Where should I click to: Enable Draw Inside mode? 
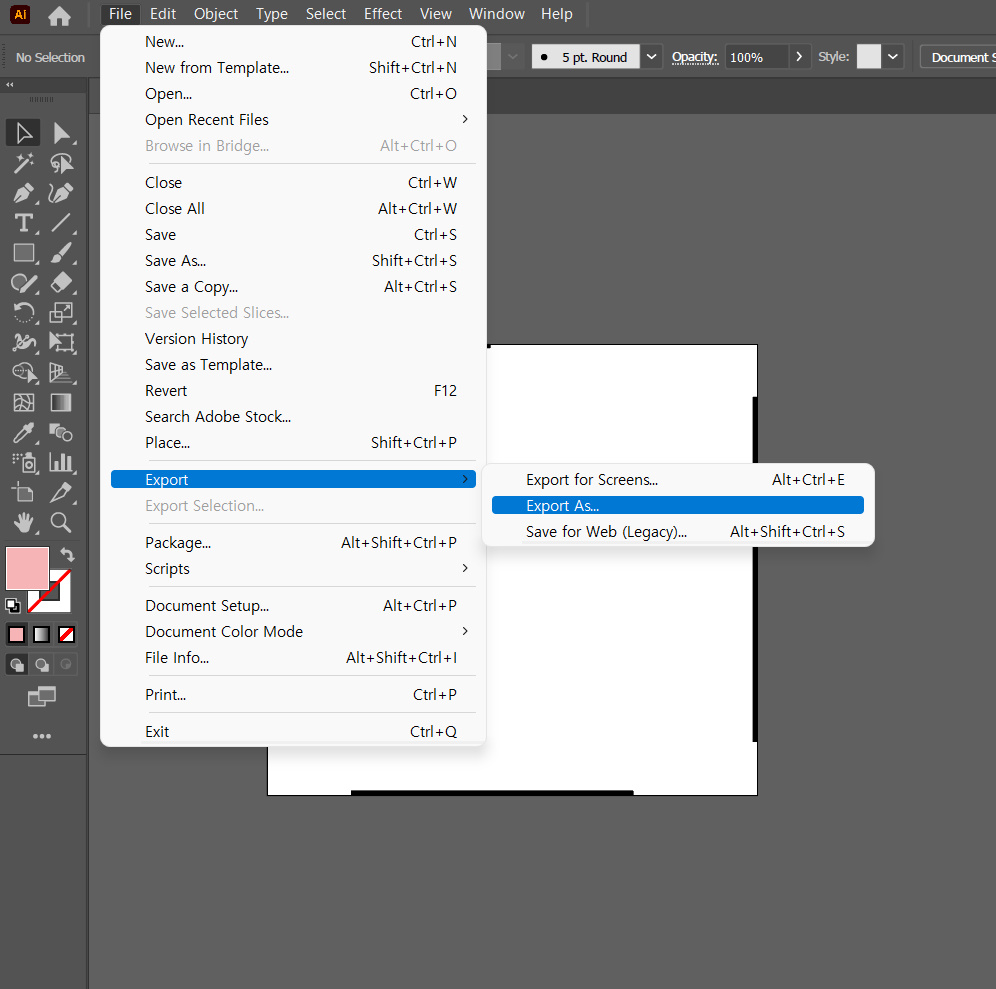[x=66, y=664]
